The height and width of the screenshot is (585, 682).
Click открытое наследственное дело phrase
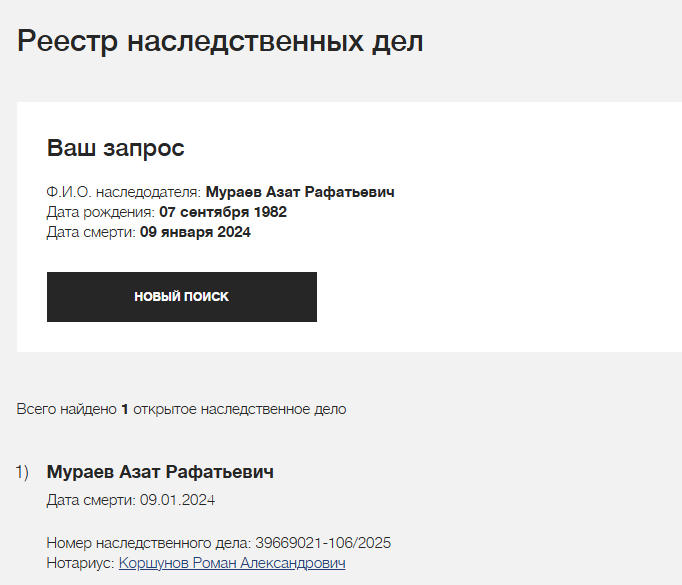(x=240, y=409)
